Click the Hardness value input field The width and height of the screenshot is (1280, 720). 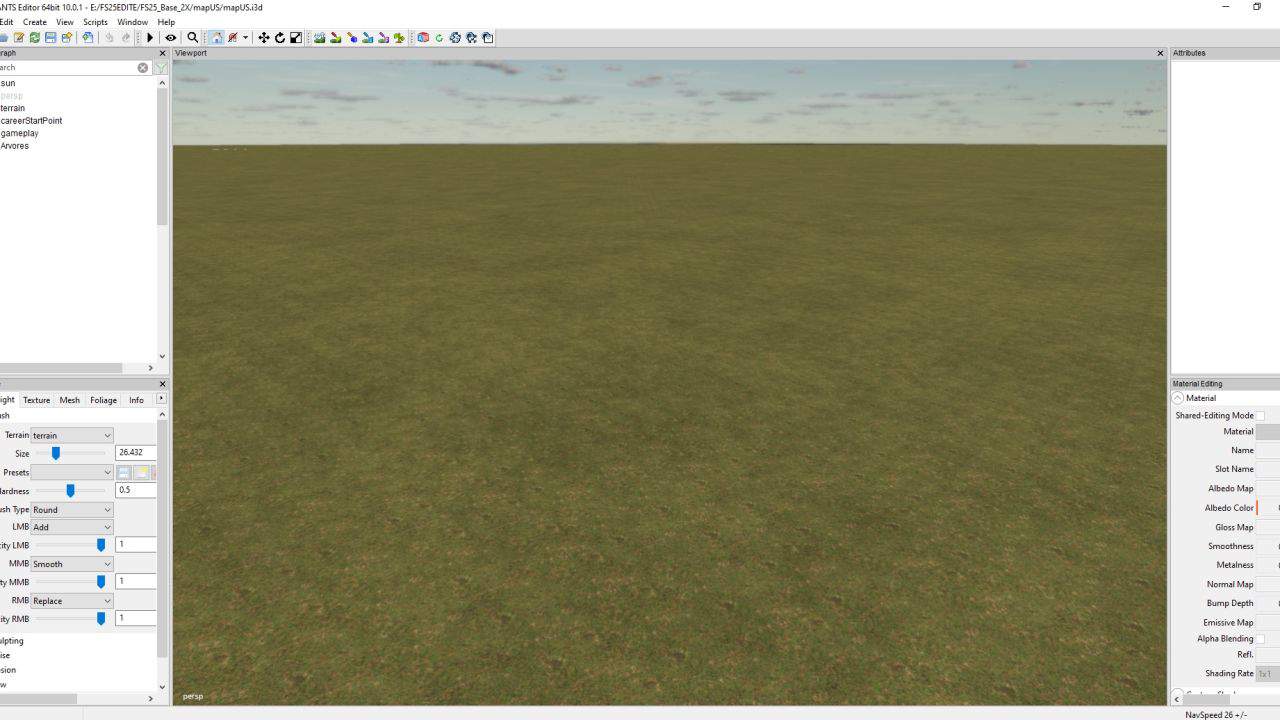pyautogui.click(x=136, y=490)
